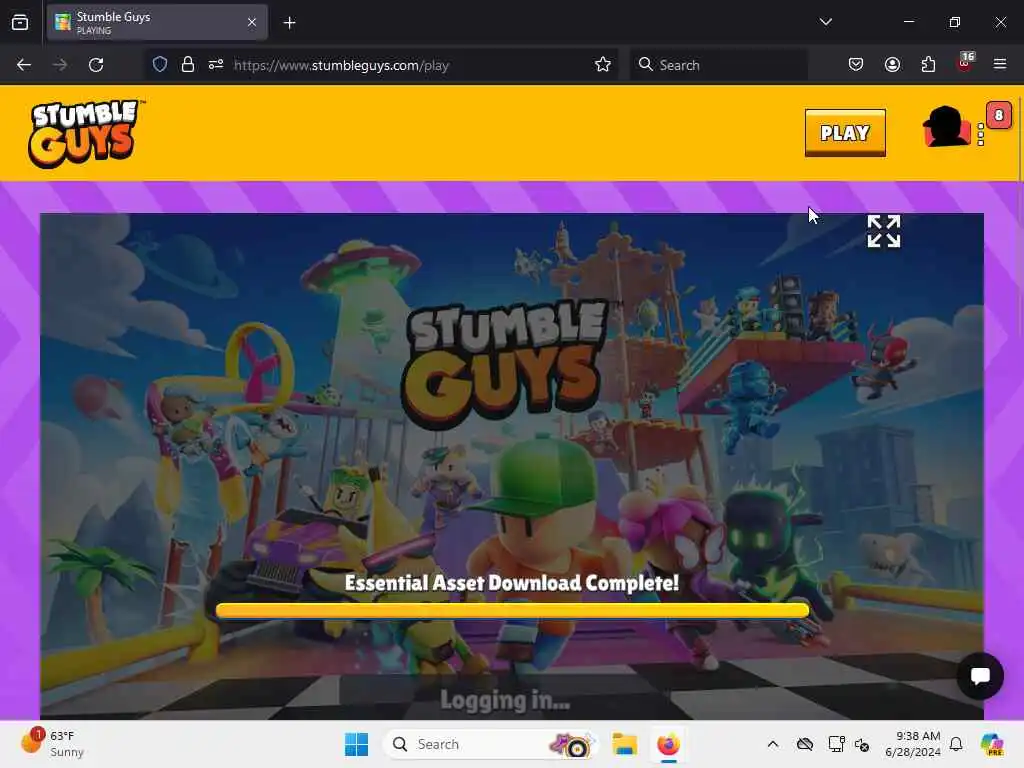Select the Stumble Guys tab
Screen dimensions: 1024x768
[157, 22]
